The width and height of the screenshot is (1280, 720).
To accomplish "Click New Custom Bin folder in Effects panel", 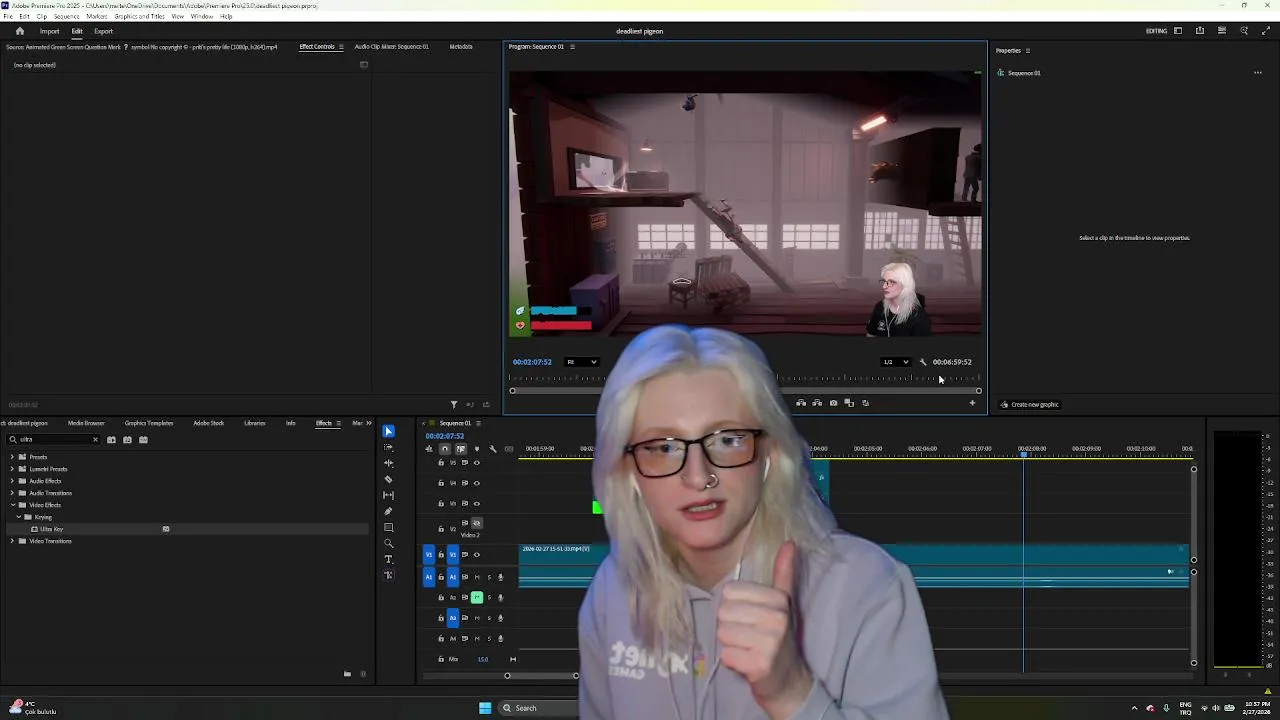I will [x=347, y=674].
